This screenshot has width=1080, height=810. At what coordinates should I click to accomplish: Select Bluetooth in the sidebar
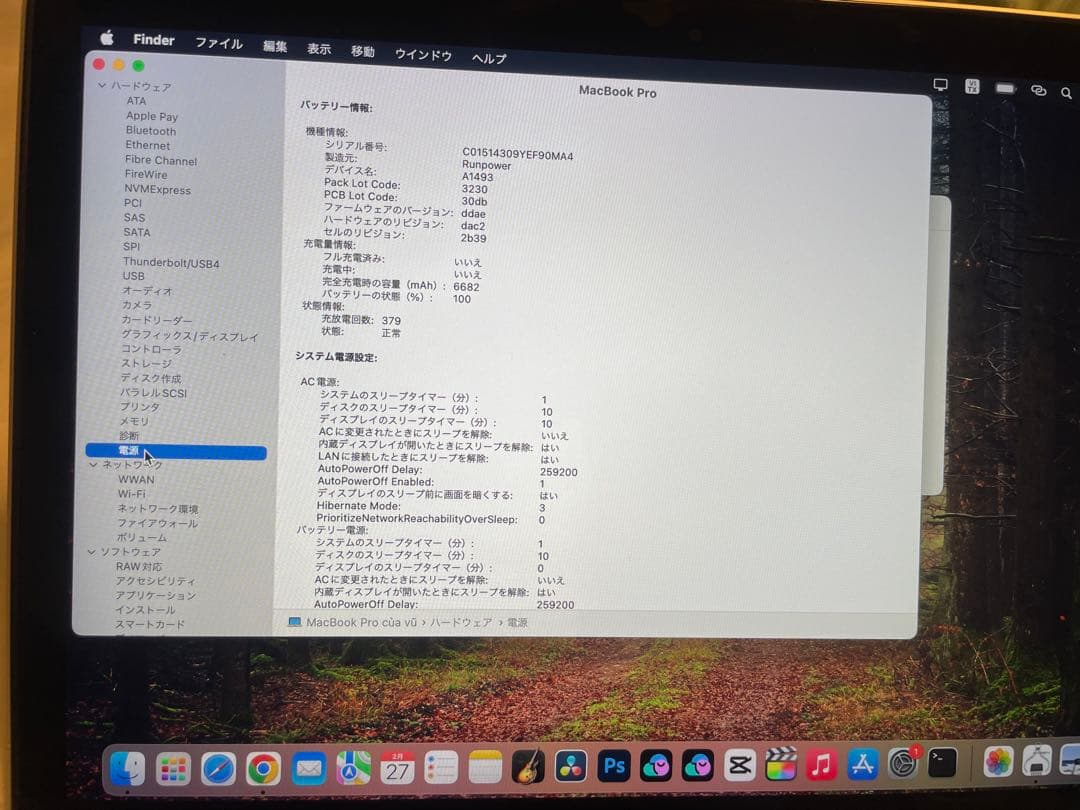click(151, 131)
